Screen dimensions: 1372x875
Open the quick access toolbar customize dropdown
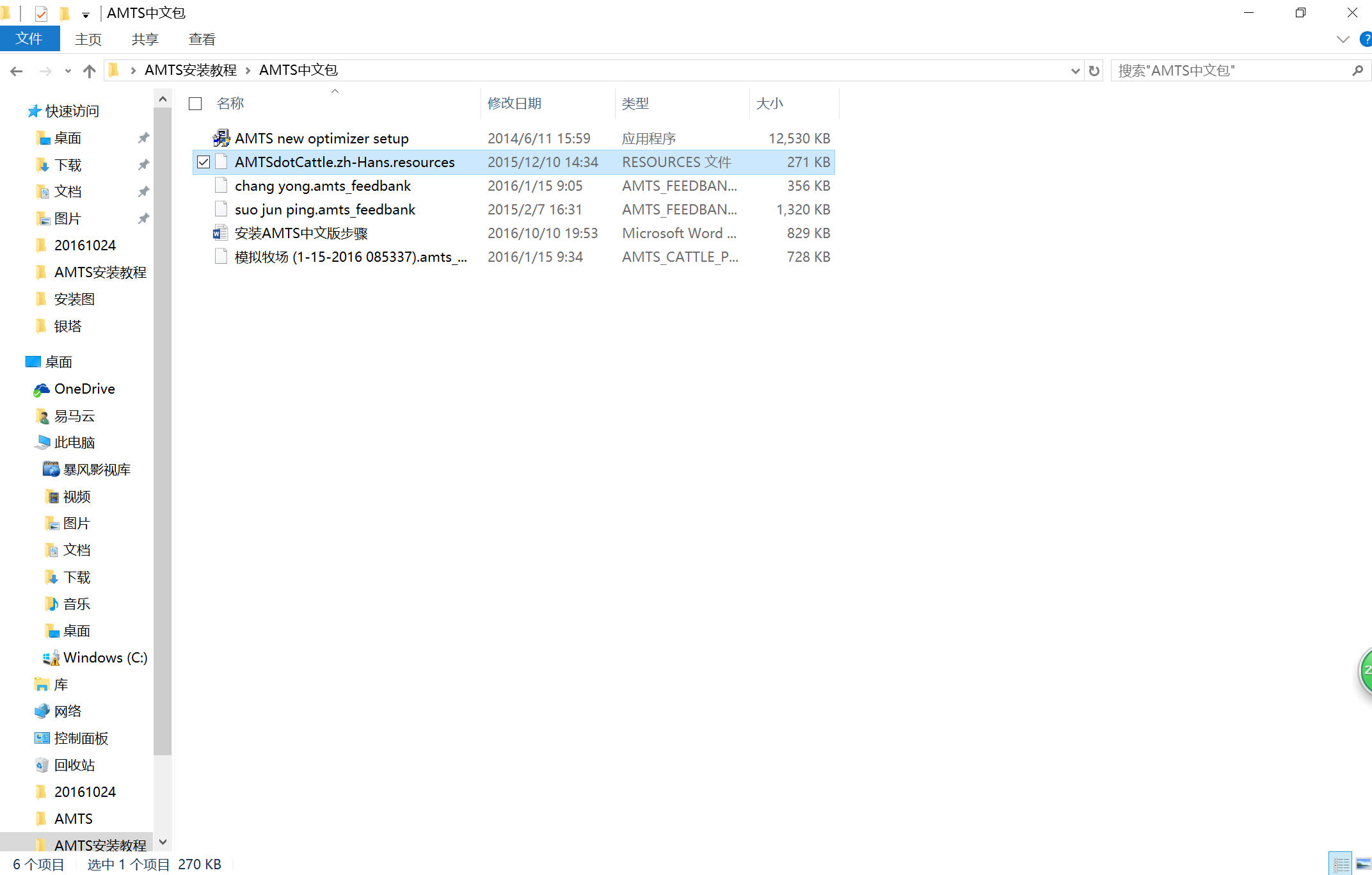coord(86,15)
